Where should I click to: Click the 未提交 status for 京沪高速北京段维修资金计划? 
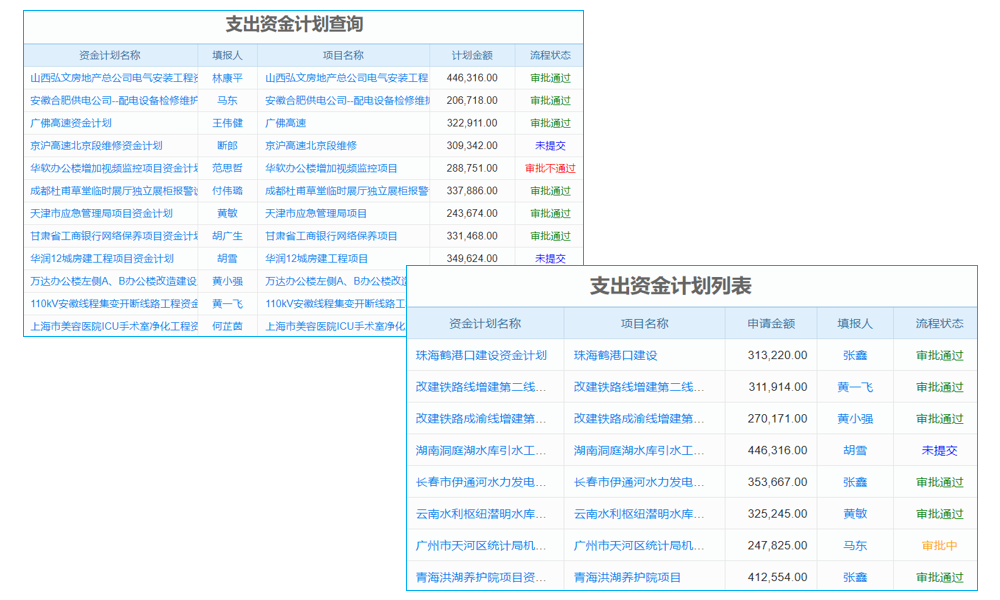point(548,145)
